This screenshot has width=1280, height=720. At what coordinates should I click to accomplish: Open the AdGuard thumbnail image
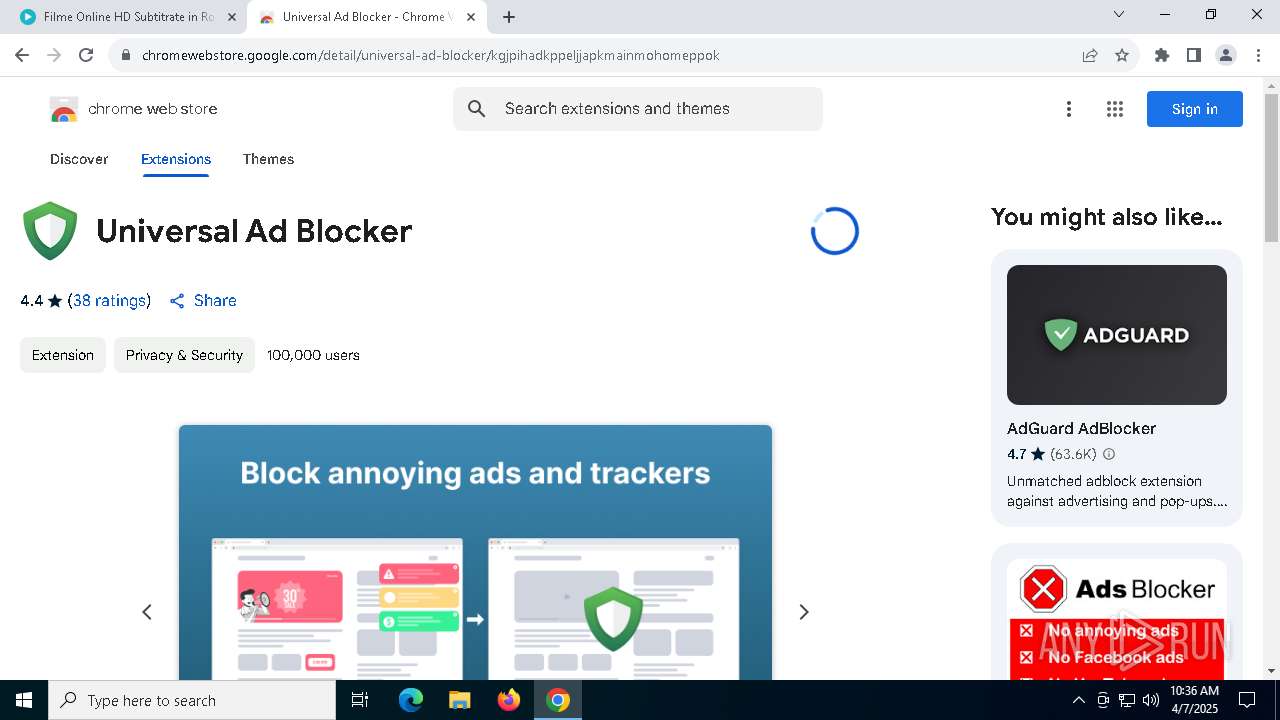1117,335
